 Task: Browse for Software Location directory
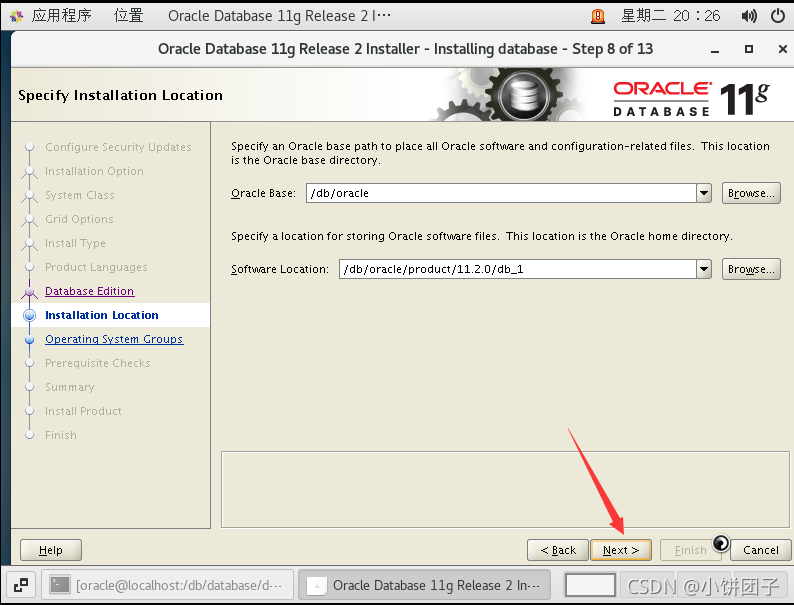pos(751,269)
